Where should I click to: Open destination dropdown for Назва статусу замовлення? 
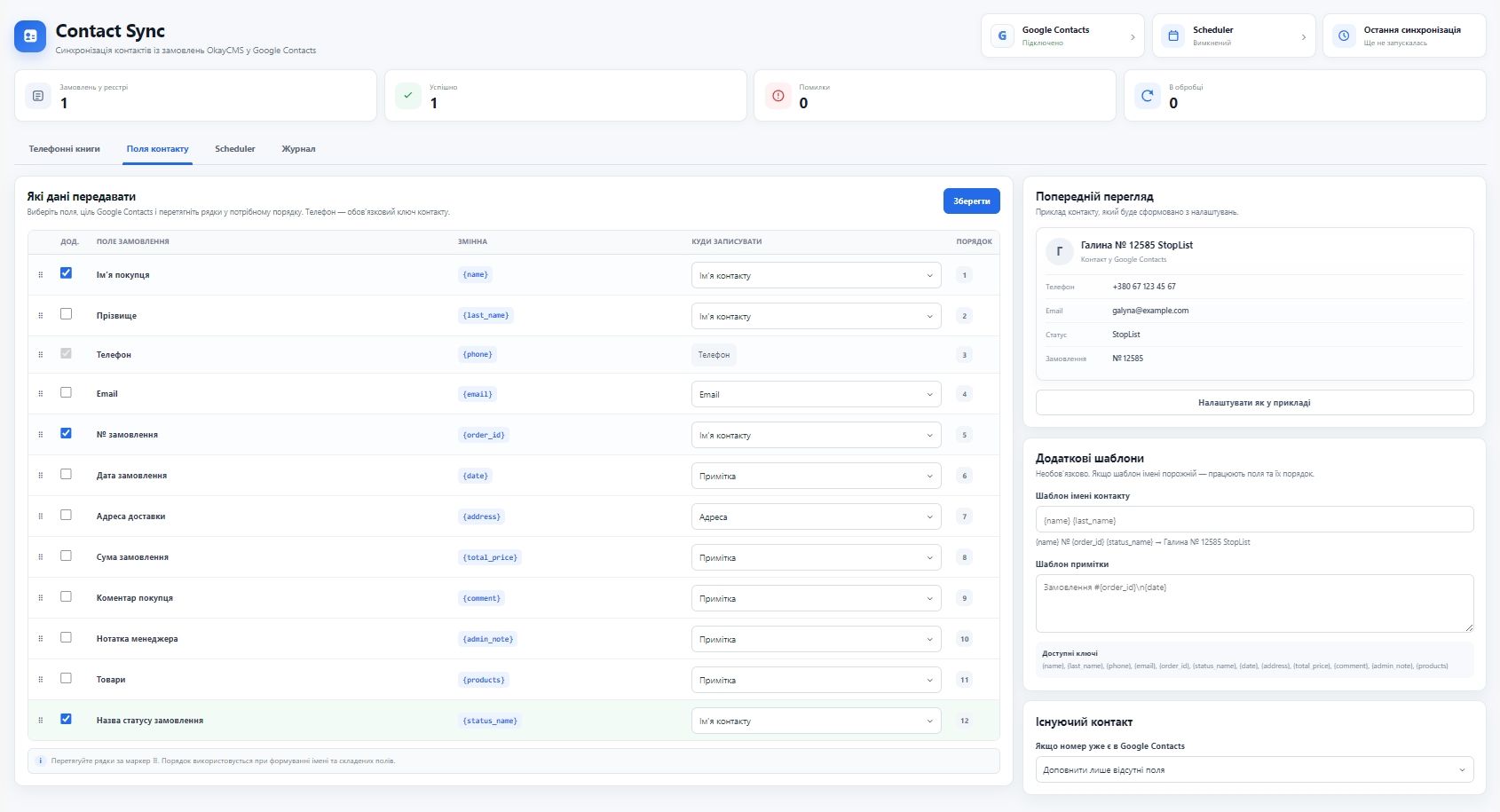click(x=816, y=721)
